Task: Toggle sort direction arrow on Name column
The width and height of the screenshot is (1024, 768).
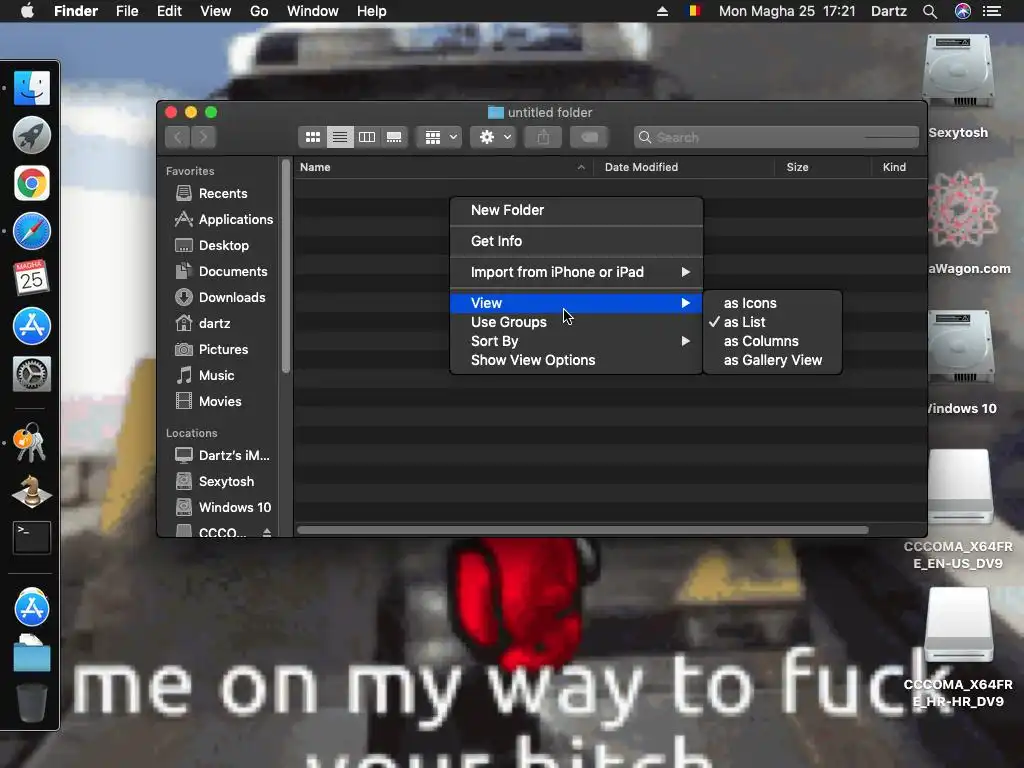Action: point(581,167)
